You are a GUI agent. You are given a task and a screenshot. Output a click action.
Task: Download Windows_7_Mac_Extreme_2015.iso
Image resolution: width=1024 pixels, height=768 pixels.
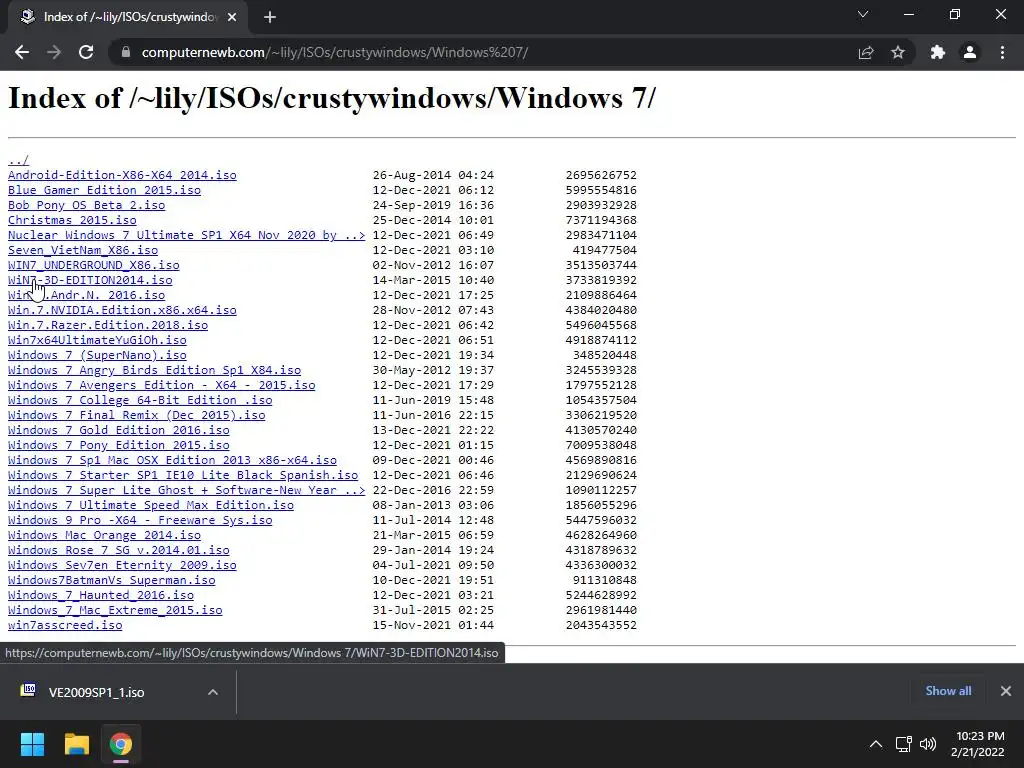click(x=115, y=611)
